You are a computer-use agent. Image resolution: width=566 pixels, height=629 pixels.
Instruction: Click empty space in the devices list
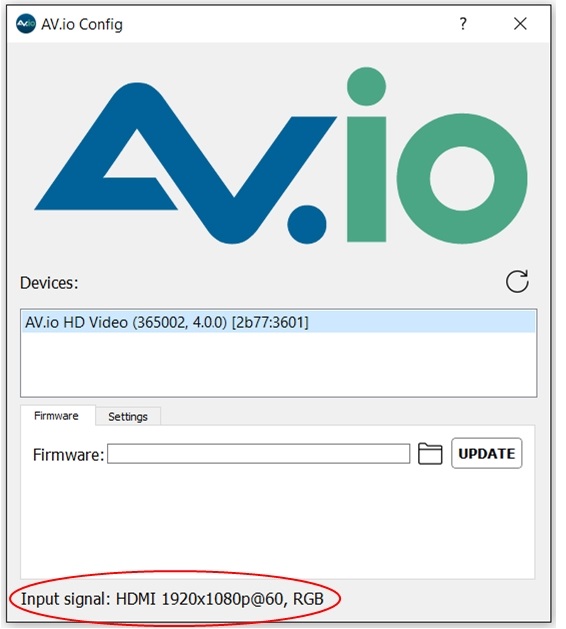pos(278,364)
